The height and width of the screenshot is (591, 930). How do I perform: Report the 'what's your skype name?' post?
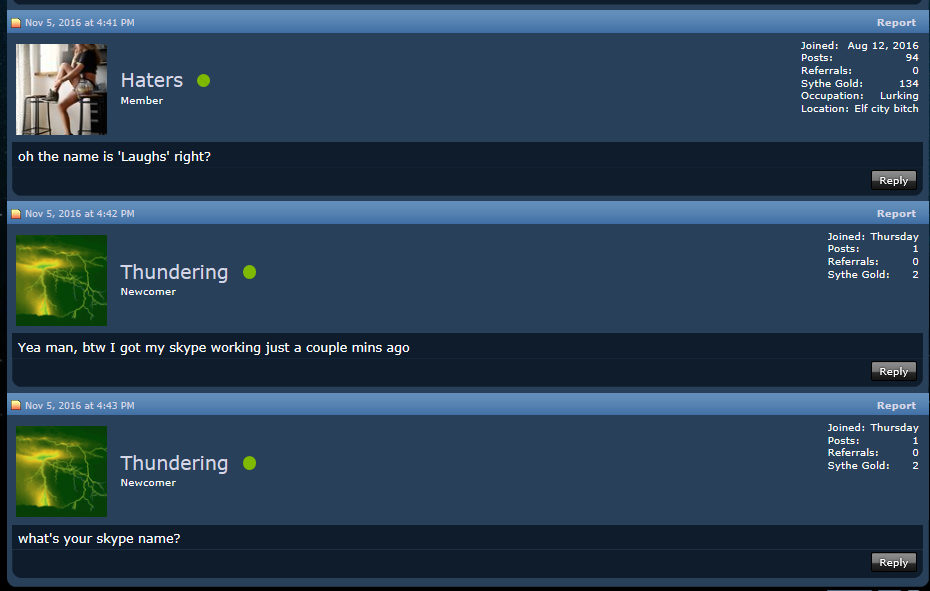(x=896, y=406)
